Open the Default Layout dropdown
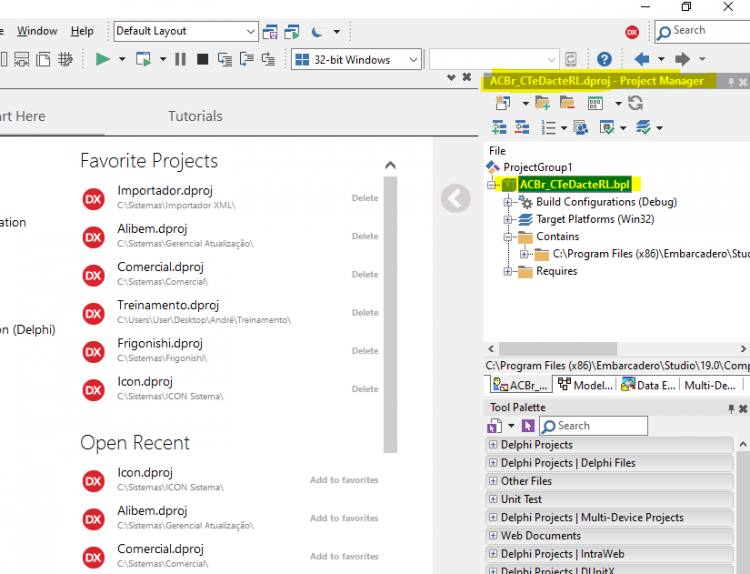750x574 pixels. pos(186,32)
